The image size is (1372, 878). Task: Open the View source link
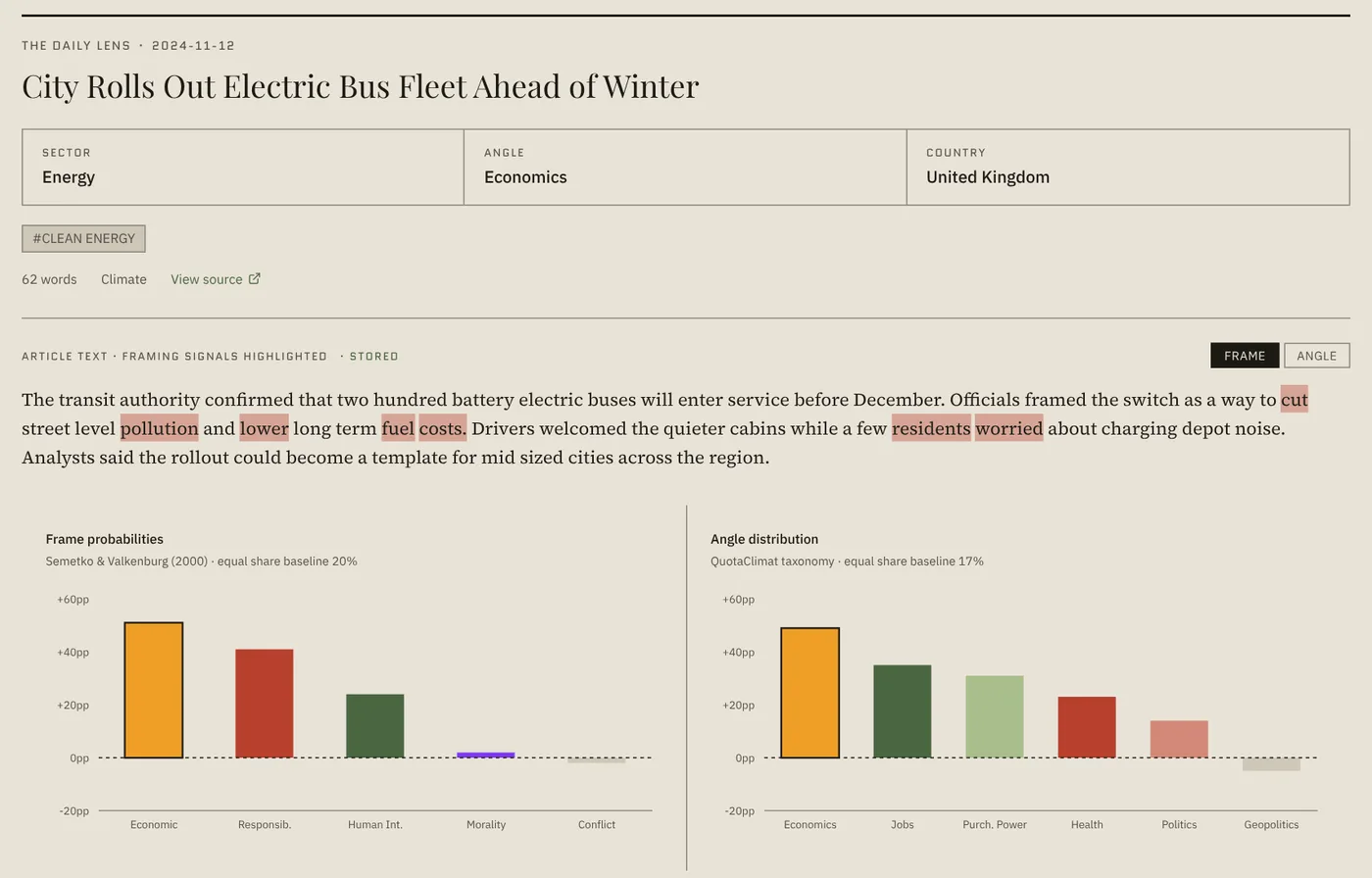tap(216, 279)
